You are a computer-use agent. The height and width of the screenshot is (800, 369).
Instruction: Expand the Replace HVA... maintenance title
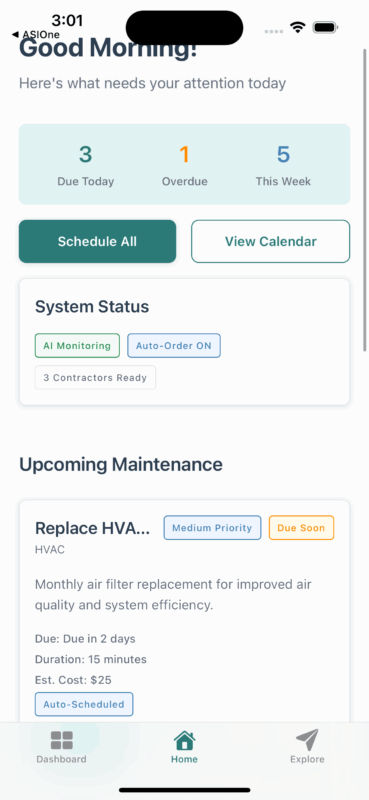click(x=92, y=529)
